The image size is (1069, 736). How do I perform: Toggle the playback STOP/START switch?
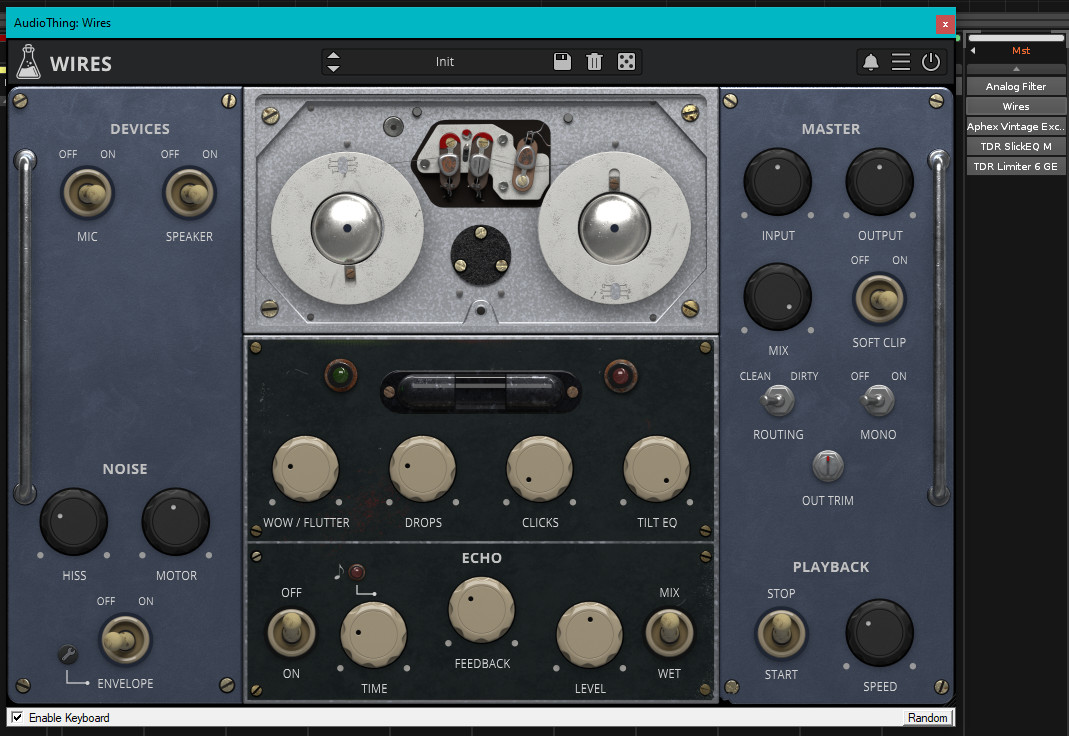pos(781,634)
